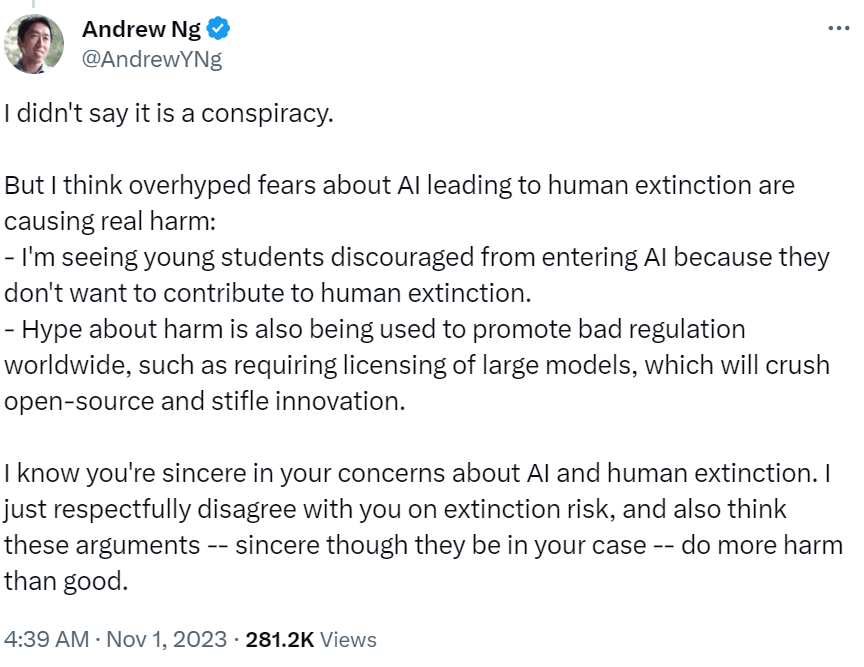
Task: Open tweet details via the 4:39 AM timestamp
Action: (x=45, y=639)
